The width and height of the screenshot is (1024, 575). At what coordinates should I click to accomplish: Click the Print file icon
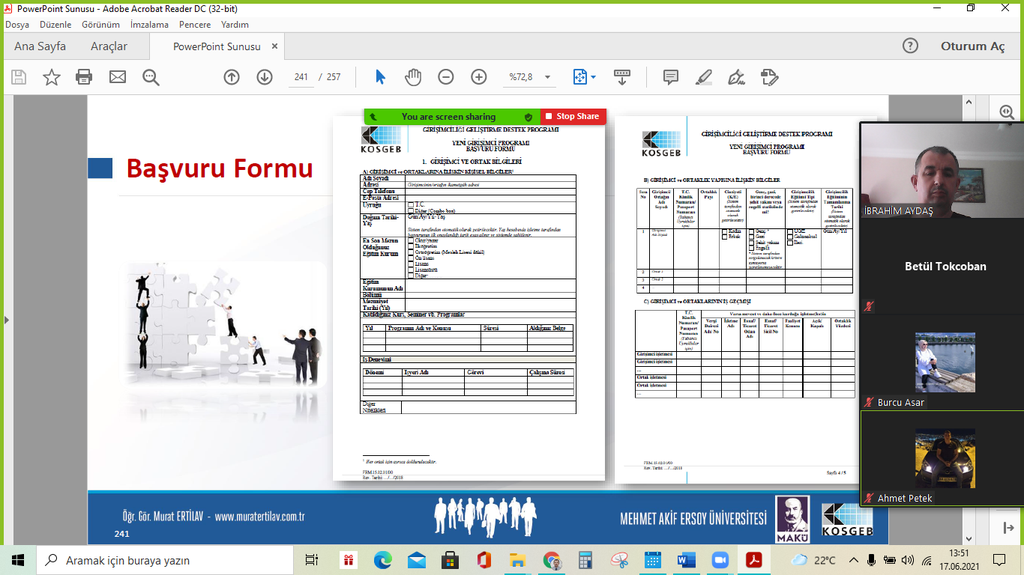[84, 77]
